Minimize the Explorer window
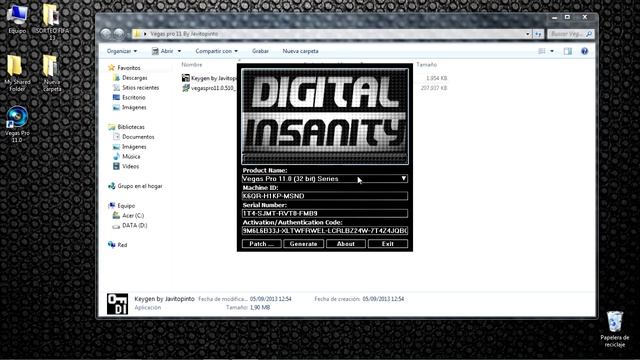The width and height of the screenshot is (640, 360). coord(554,17)
